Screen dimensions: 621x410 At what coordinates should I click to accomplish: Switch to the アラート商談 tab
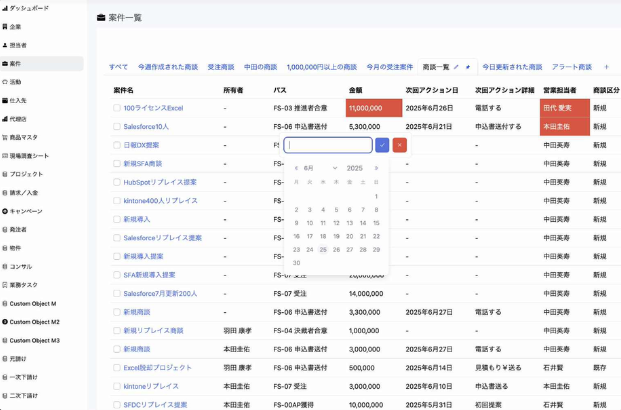point(571,67)
